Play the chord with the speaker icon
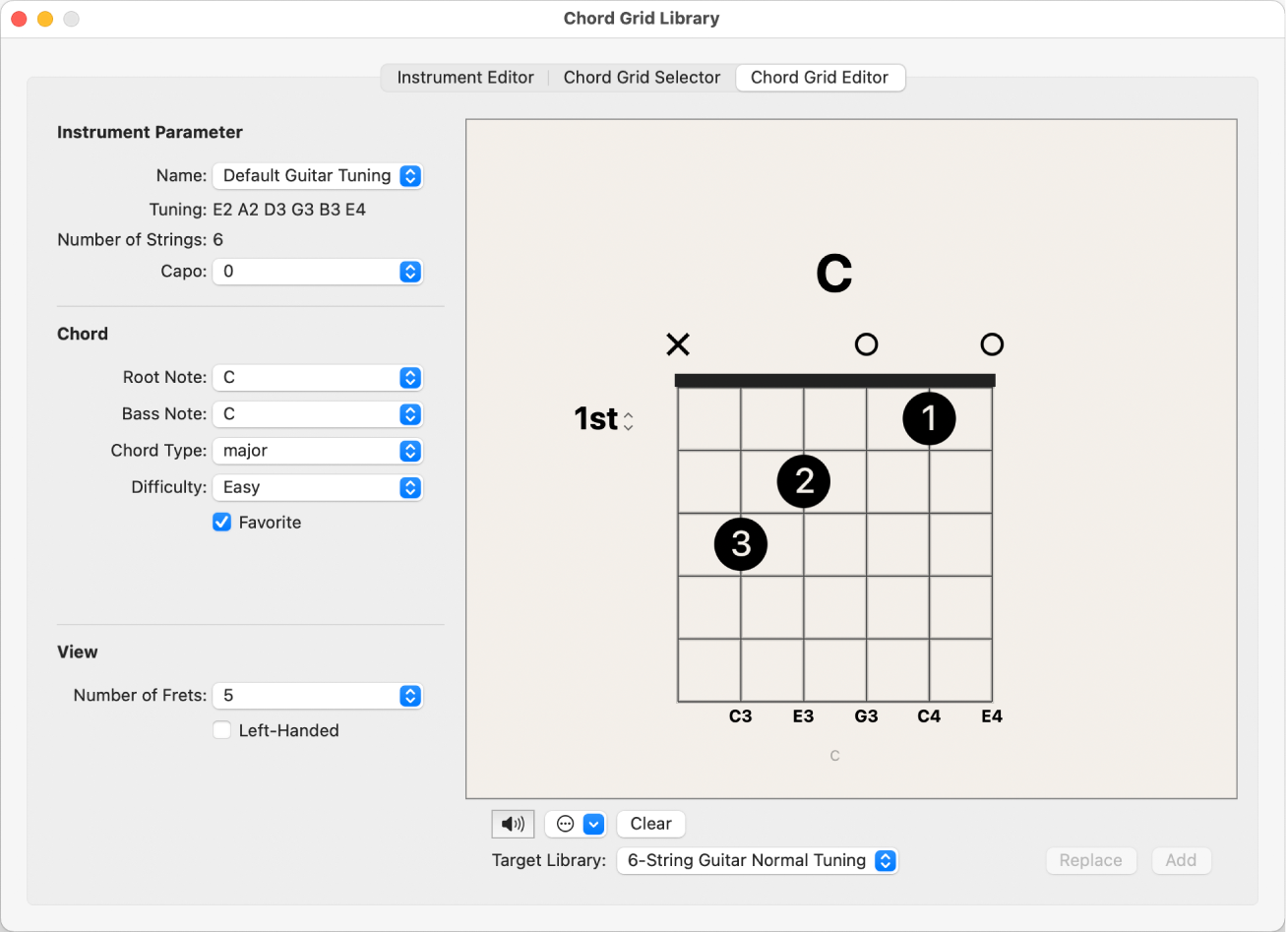 (513, 824)
